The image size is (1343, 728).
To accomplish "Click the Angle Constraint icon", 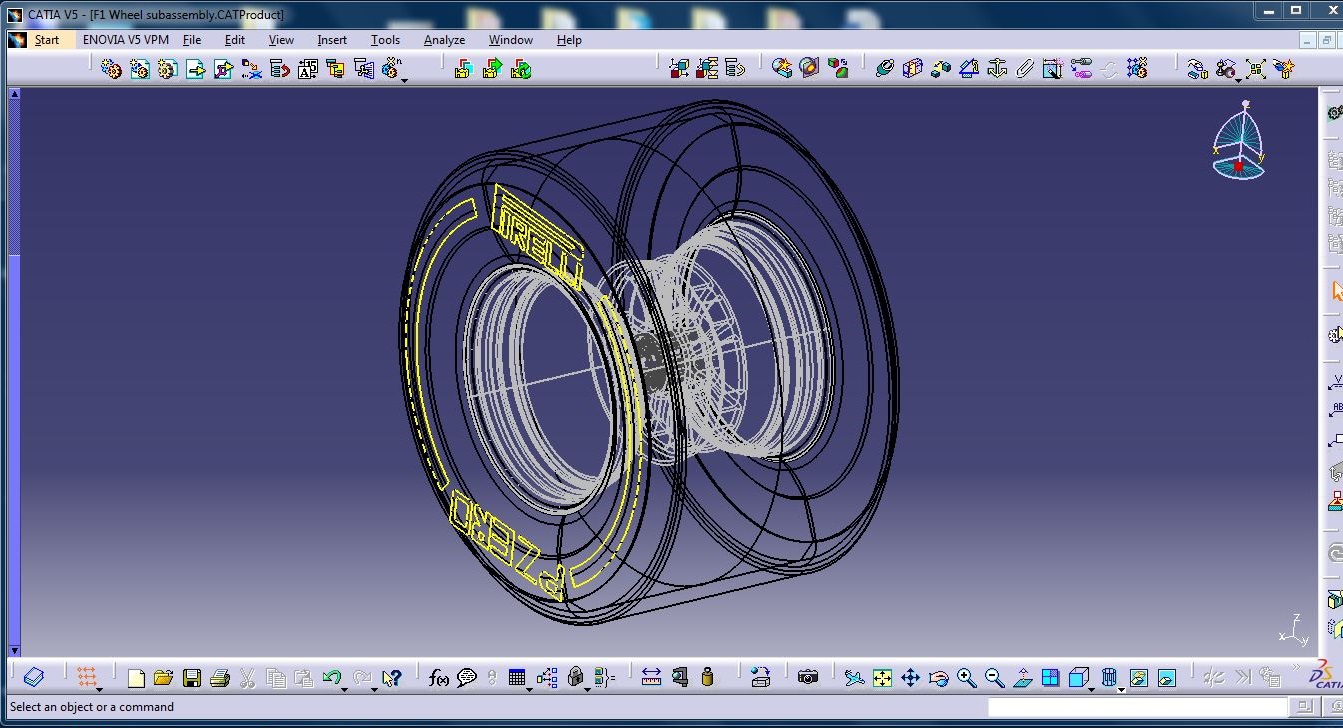I will point(968,68).
